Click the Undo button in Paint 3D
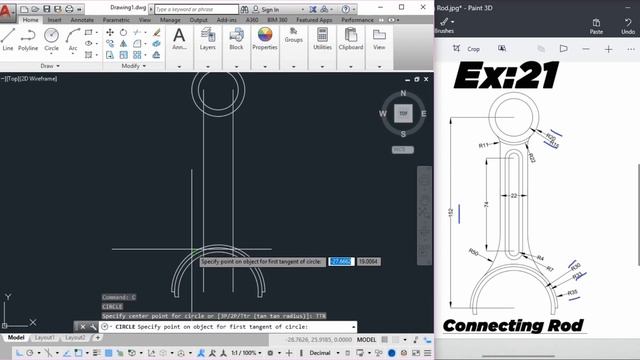Viewport: 640px width, 360px height. 628,26
